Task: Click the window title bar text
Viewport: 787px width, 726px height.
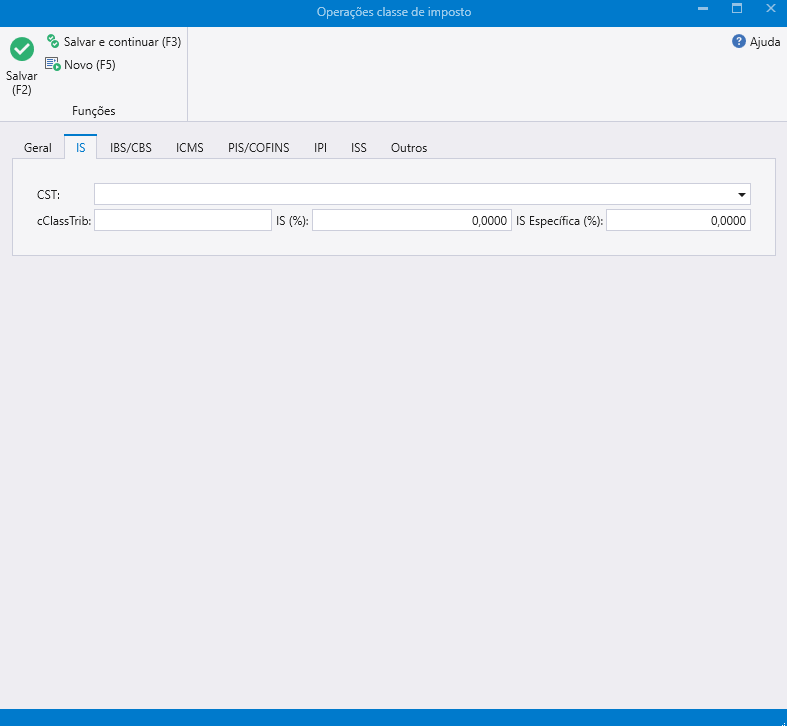Action: coord(393,12)
